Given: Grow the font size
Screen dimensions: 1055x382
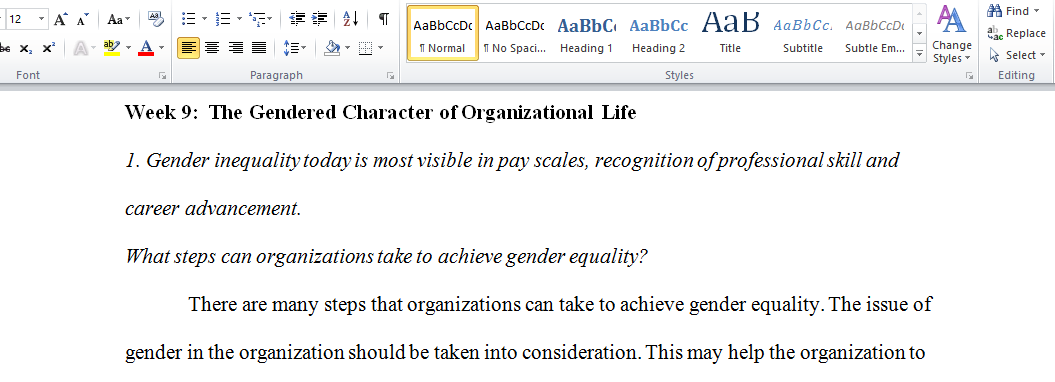Looking at the screenshot, I should click(61, 20).
